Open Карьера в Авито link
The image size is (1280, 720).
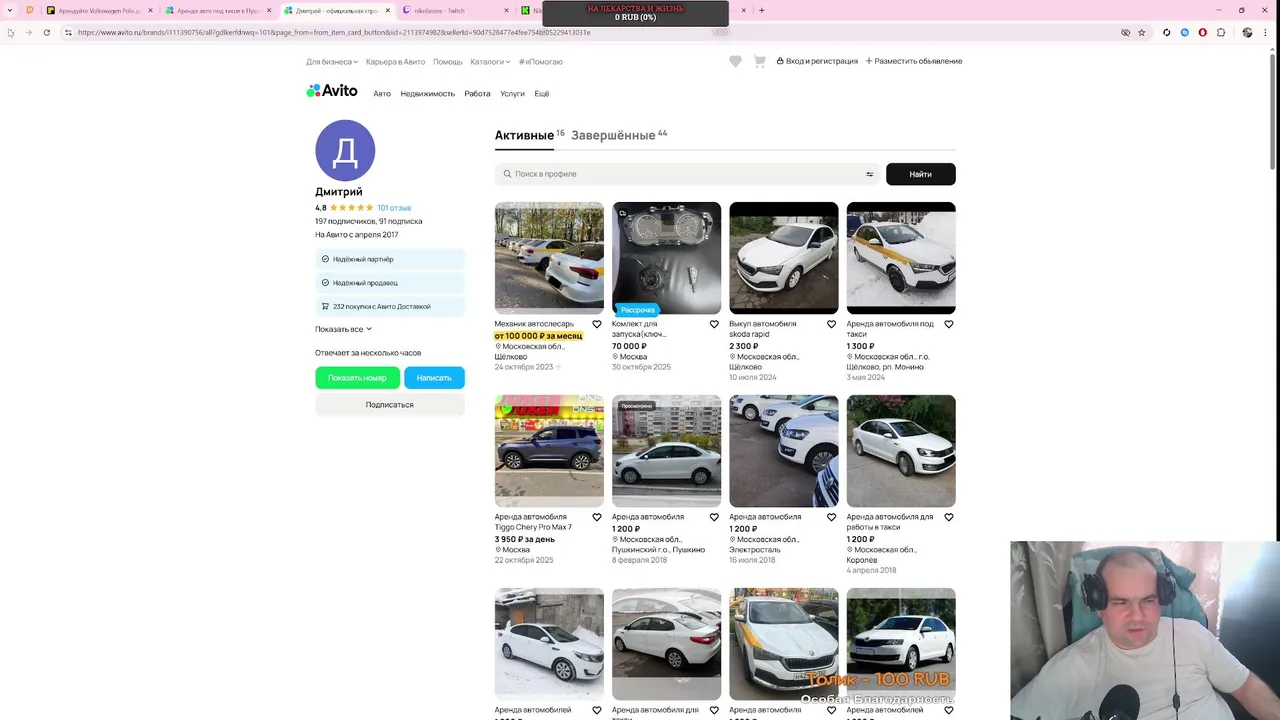(x=395, y=62)
